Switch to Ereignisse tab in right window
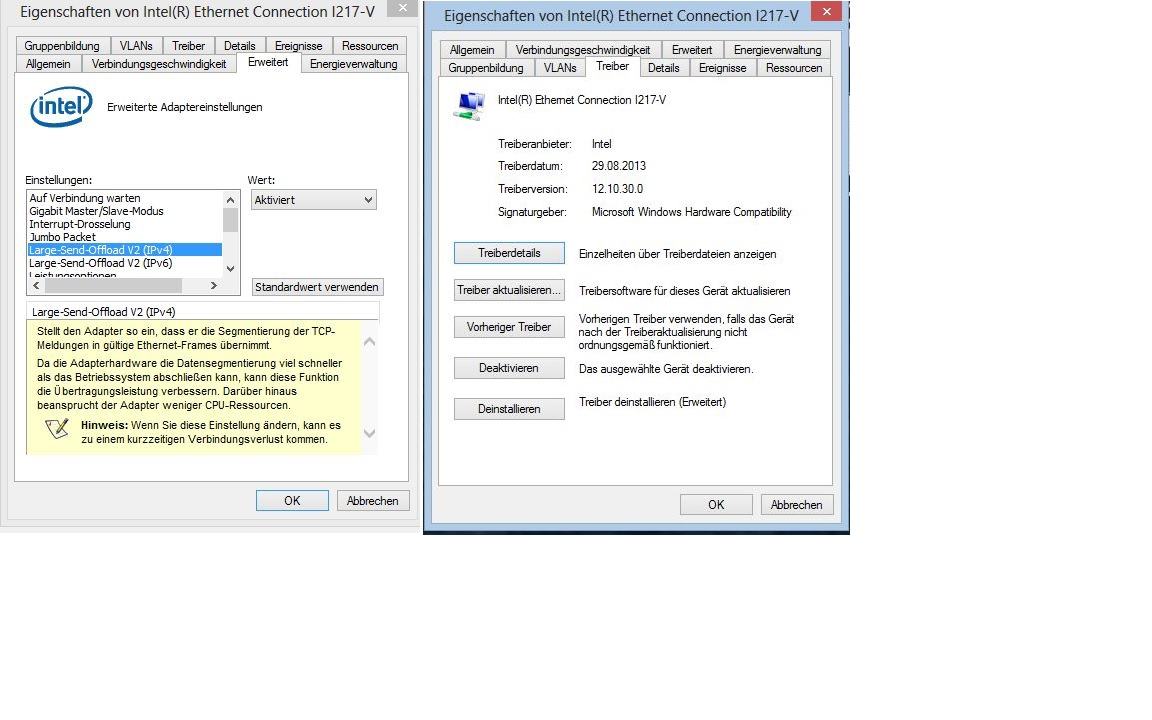Image resolution: width=1152 pixels, height=720 pixels. click(722, 68)
